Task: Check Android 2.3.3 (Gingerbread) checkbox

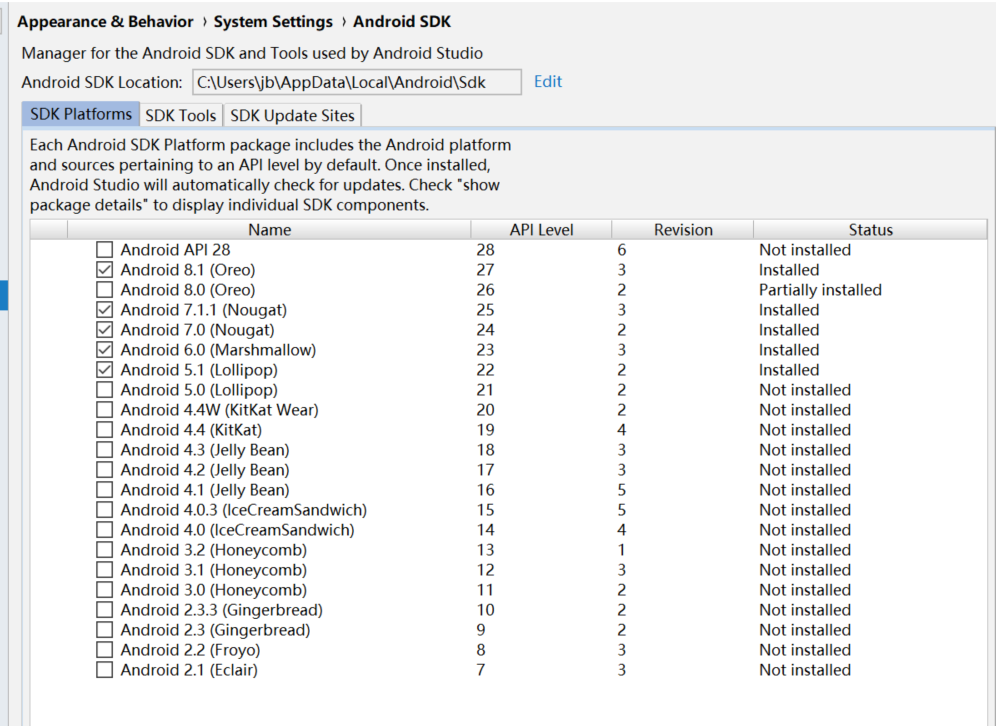Action: click(105, 610)
